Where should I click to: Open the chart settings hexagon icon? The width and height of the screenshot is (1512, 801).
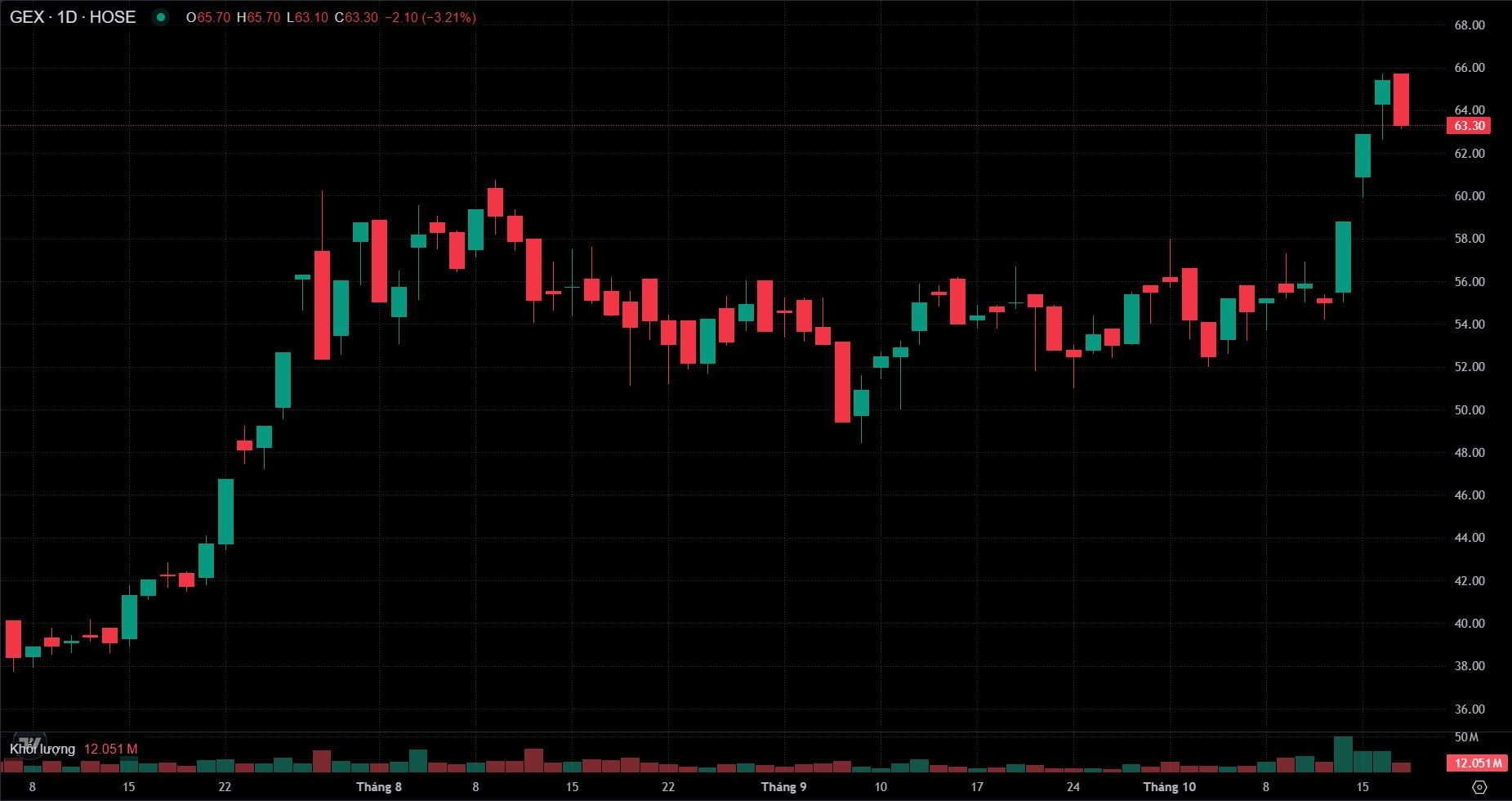pos(1479,787)
